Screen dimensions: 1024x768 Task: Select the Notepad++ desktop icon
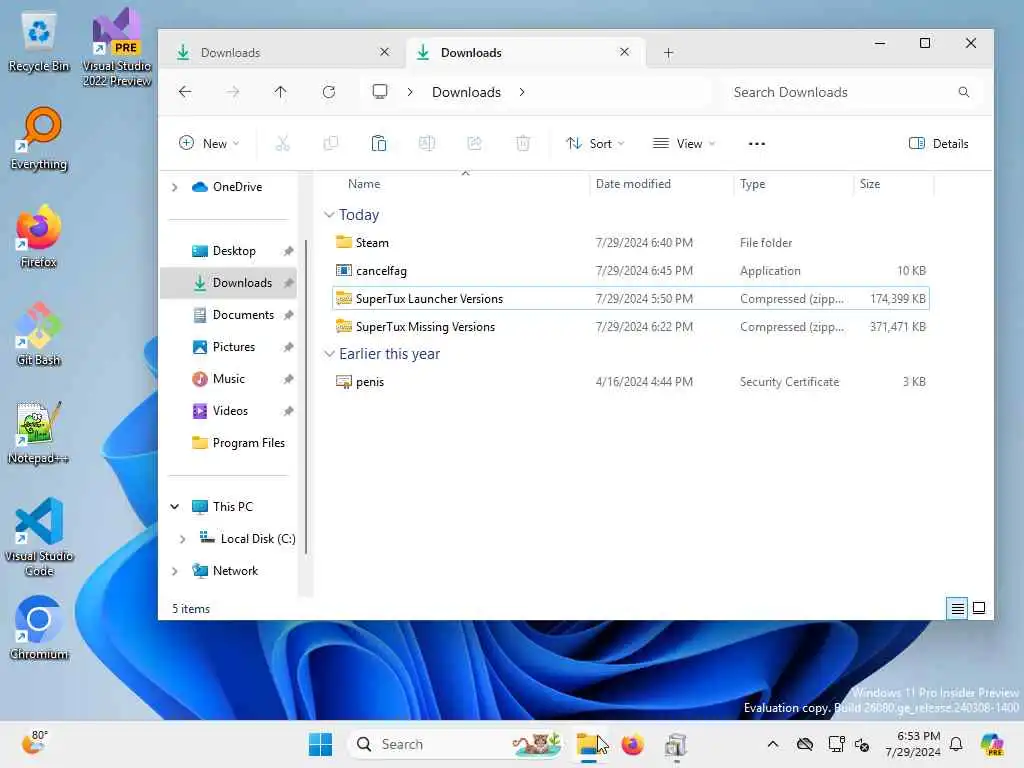(39, 432)
